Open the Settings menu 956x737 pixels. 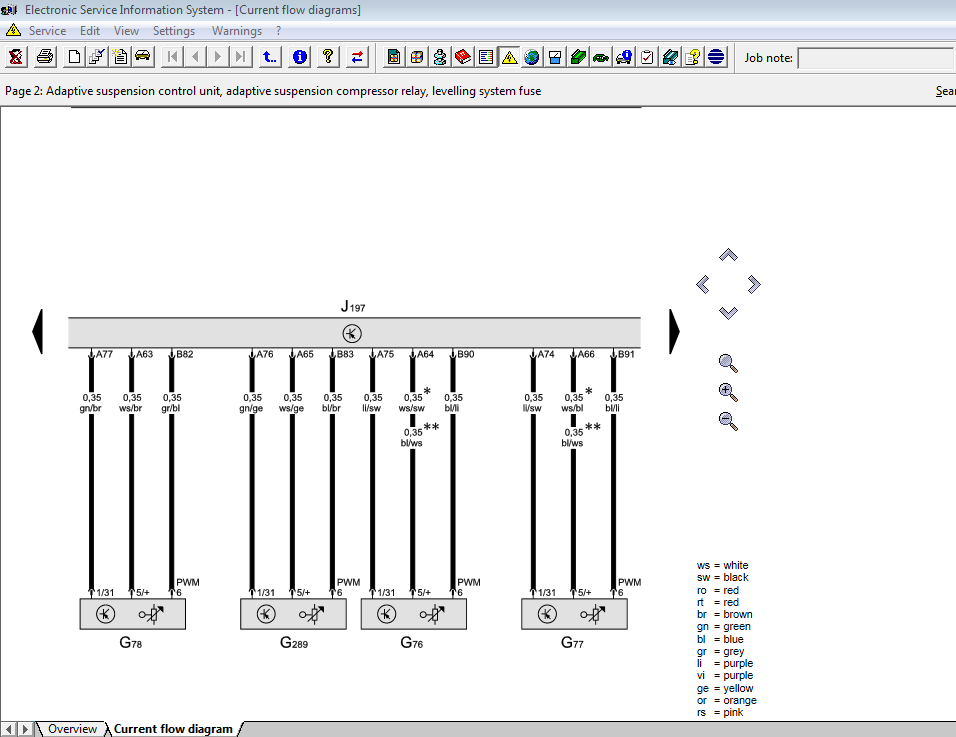174,30
